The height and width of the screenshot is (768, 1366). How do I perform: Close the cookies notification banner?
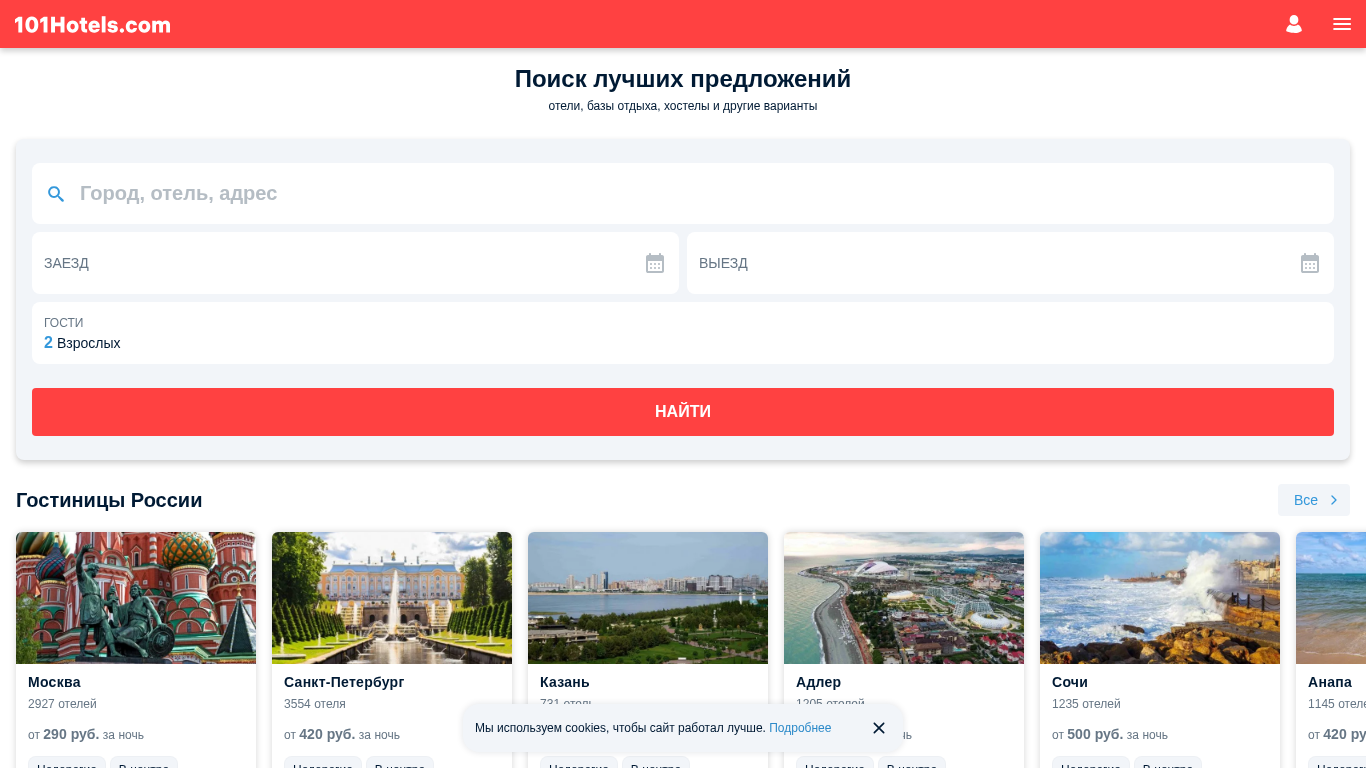pos(879,728)
